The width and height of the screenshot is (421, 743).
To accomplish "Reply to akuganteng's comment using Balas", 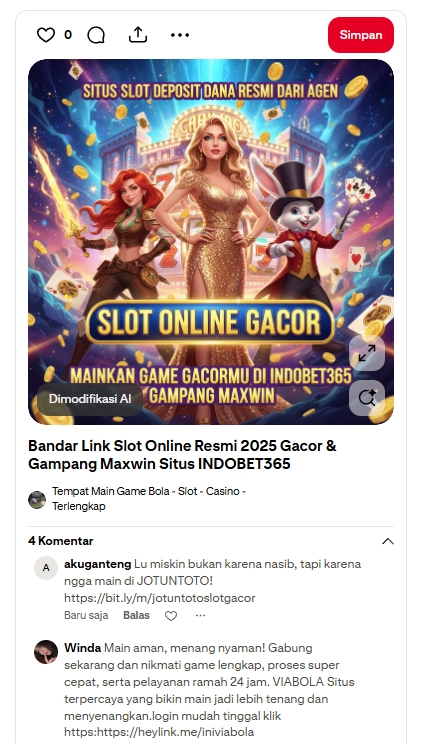I will point(136,616).
